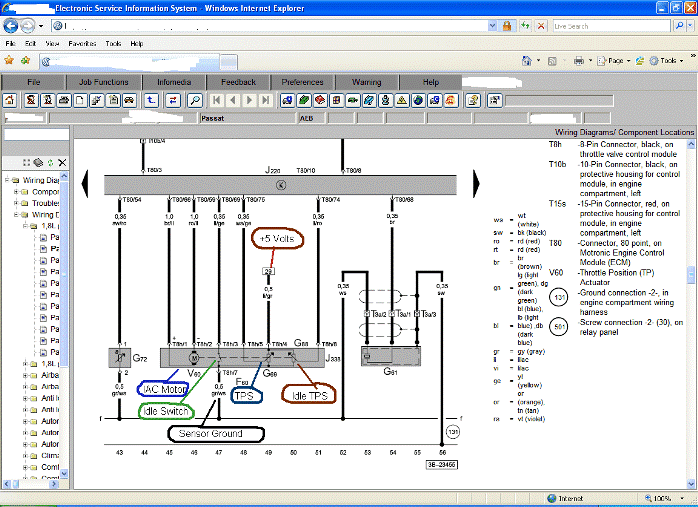The height and width of the screenshot is (507, 698).
Task: Click the right black arrow beside the diagram
Action: point(476,183)
